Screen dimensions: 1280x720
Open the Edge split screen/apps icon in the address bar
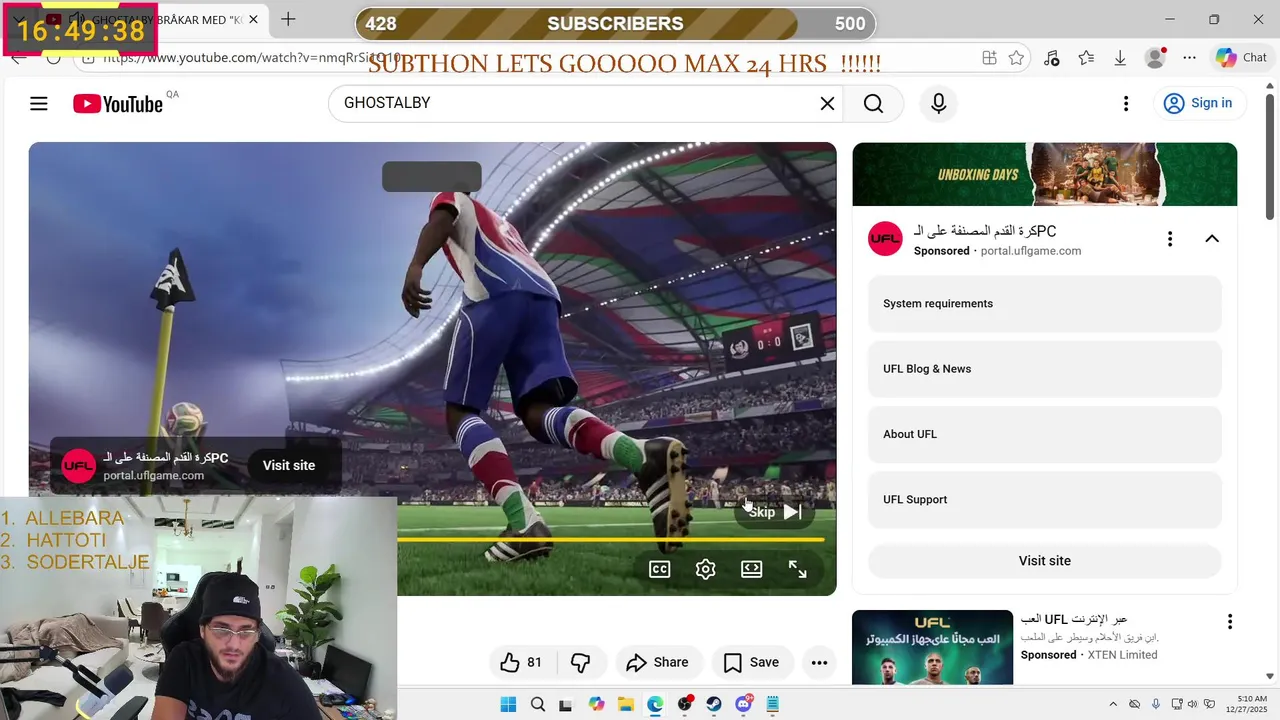[989, 58]
